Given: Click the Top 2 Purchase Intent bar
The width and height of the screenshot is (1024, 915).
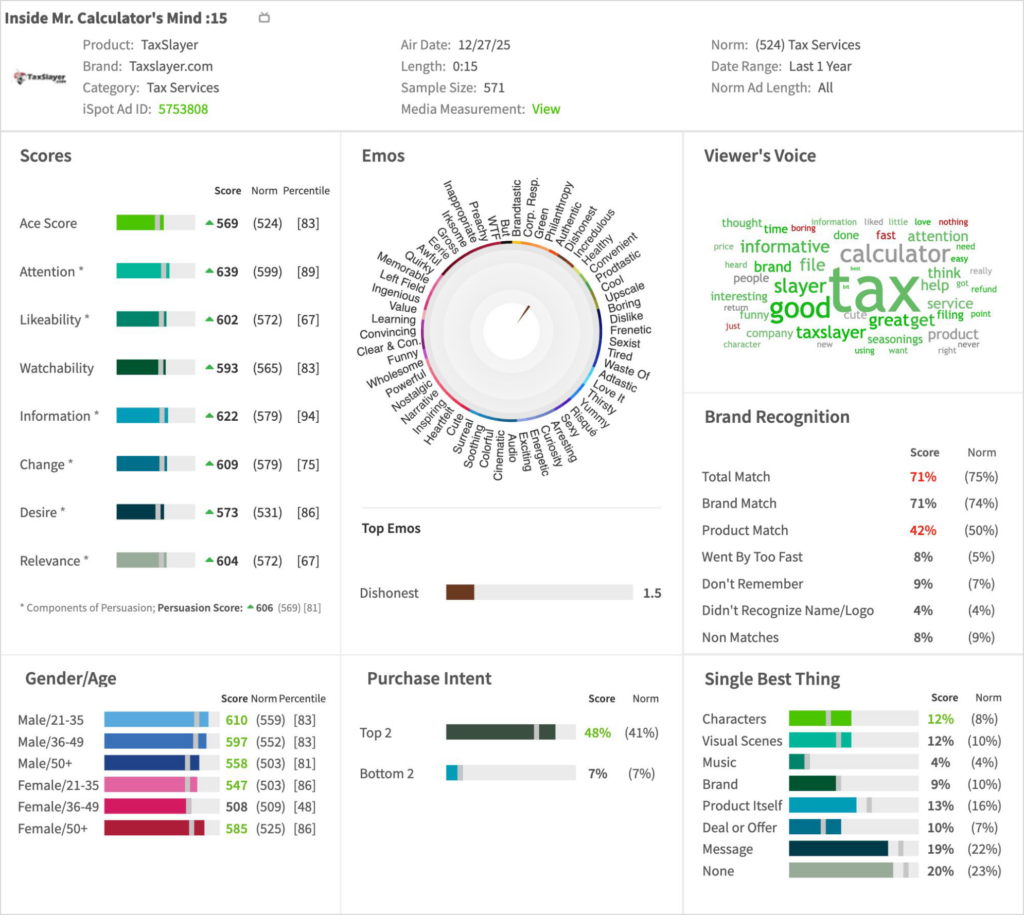Looking at the screenshot, I should pos(510,733).
